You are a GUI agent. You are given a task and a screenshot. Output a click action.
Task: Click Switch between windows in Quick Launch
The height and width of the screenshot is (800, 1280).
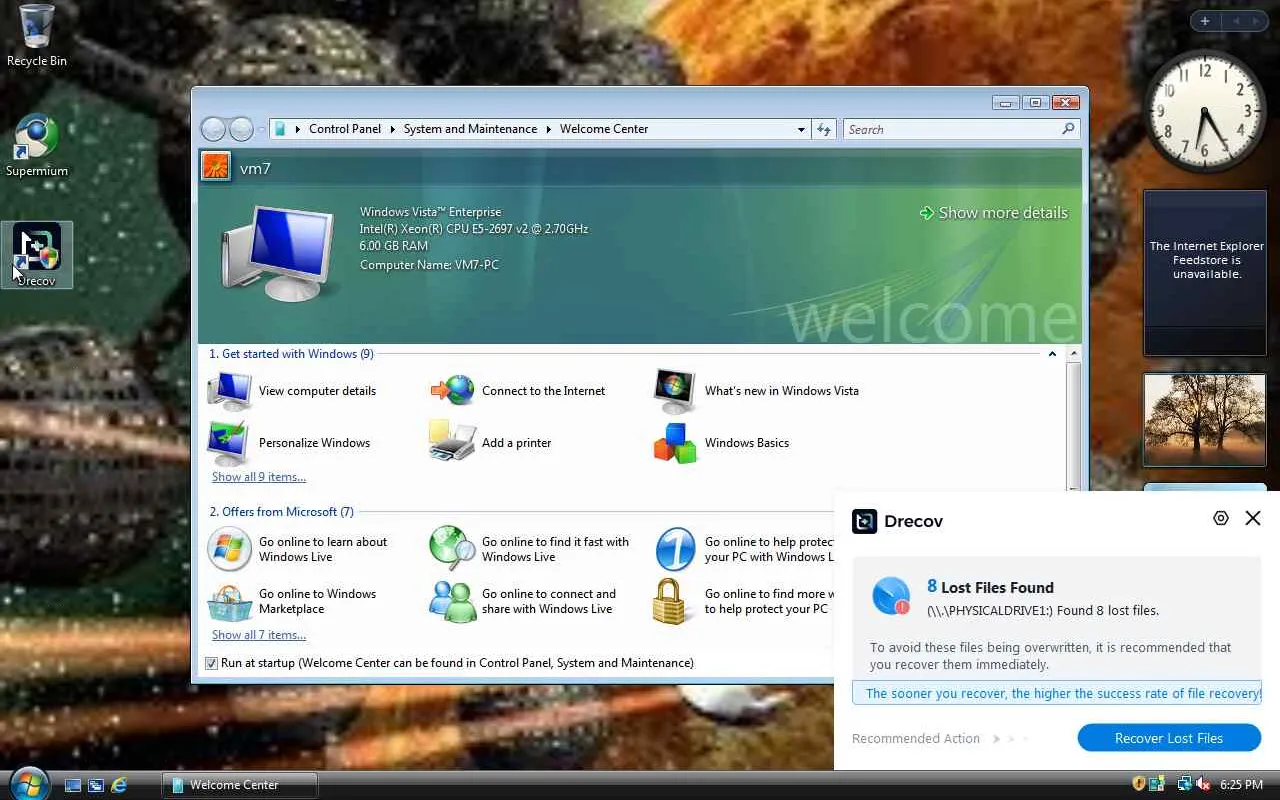click(96, 785)
